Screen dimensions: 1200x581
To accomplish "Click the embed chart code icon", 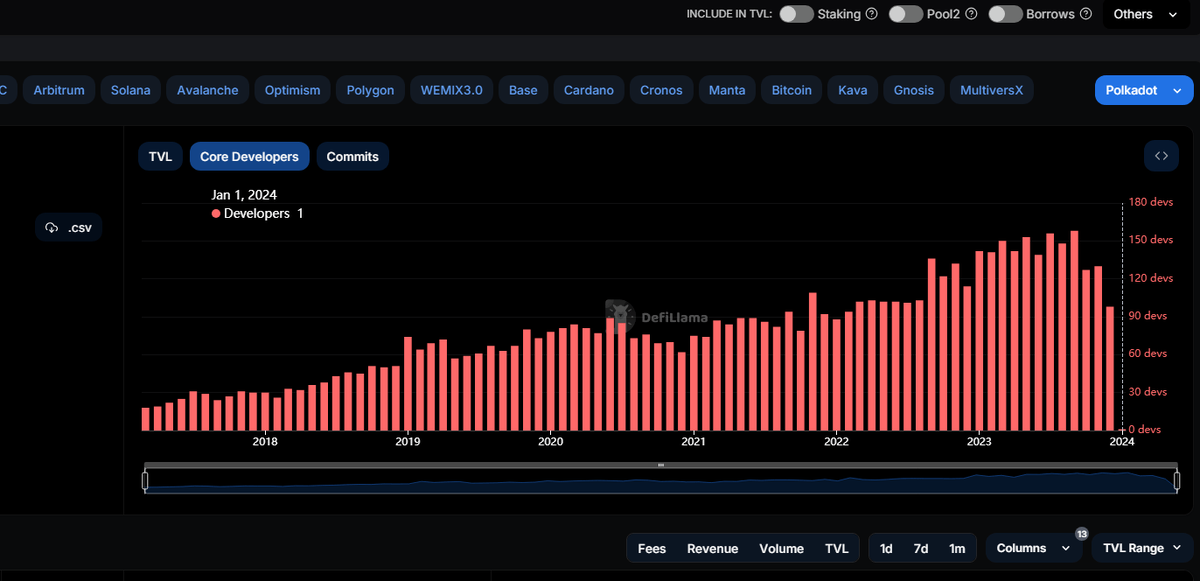I will 1161,156.
